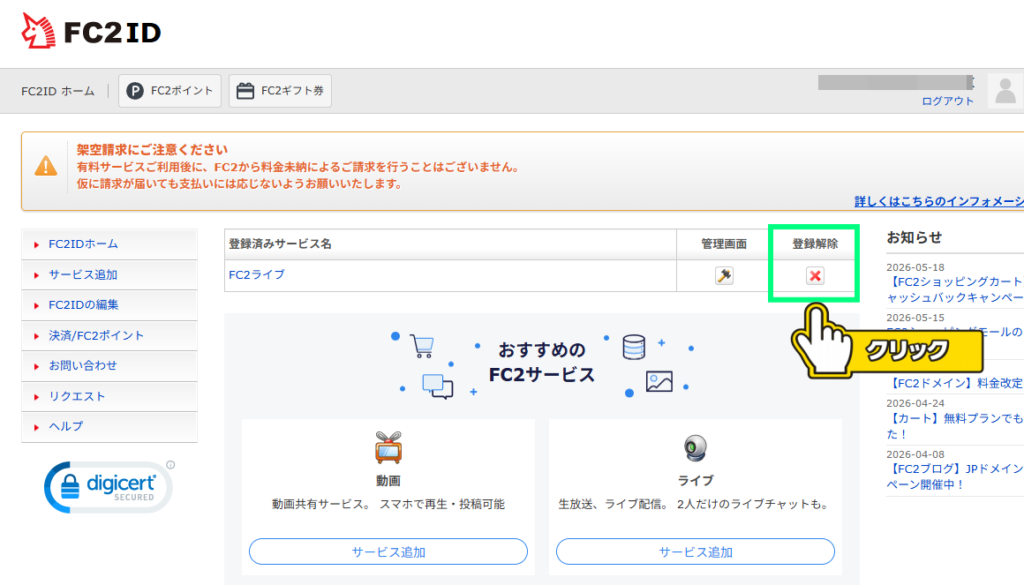Add the ライブ service with サービス追加
This screenshot has height=585, width=1024.
(695, 552)
